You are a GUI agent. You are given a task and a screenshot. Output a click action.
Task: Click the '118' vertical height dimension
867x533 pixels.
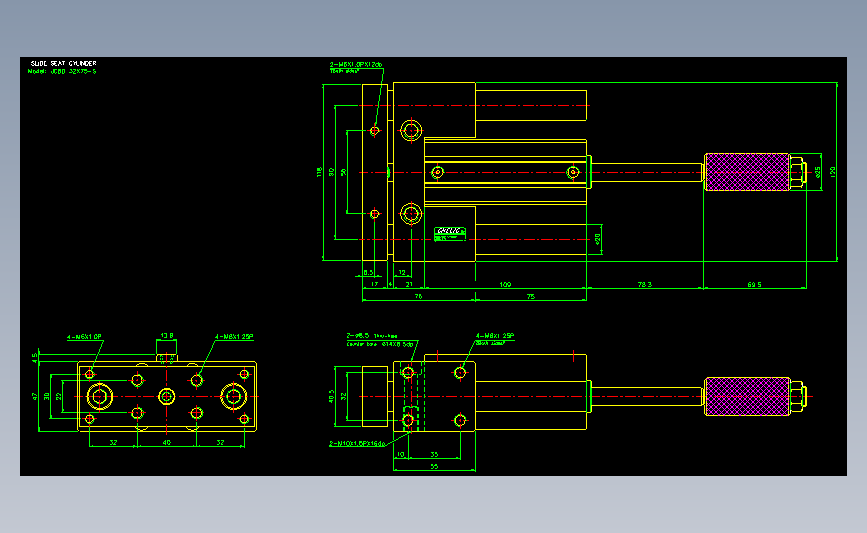pyautogui.click(x=319, y=172)
